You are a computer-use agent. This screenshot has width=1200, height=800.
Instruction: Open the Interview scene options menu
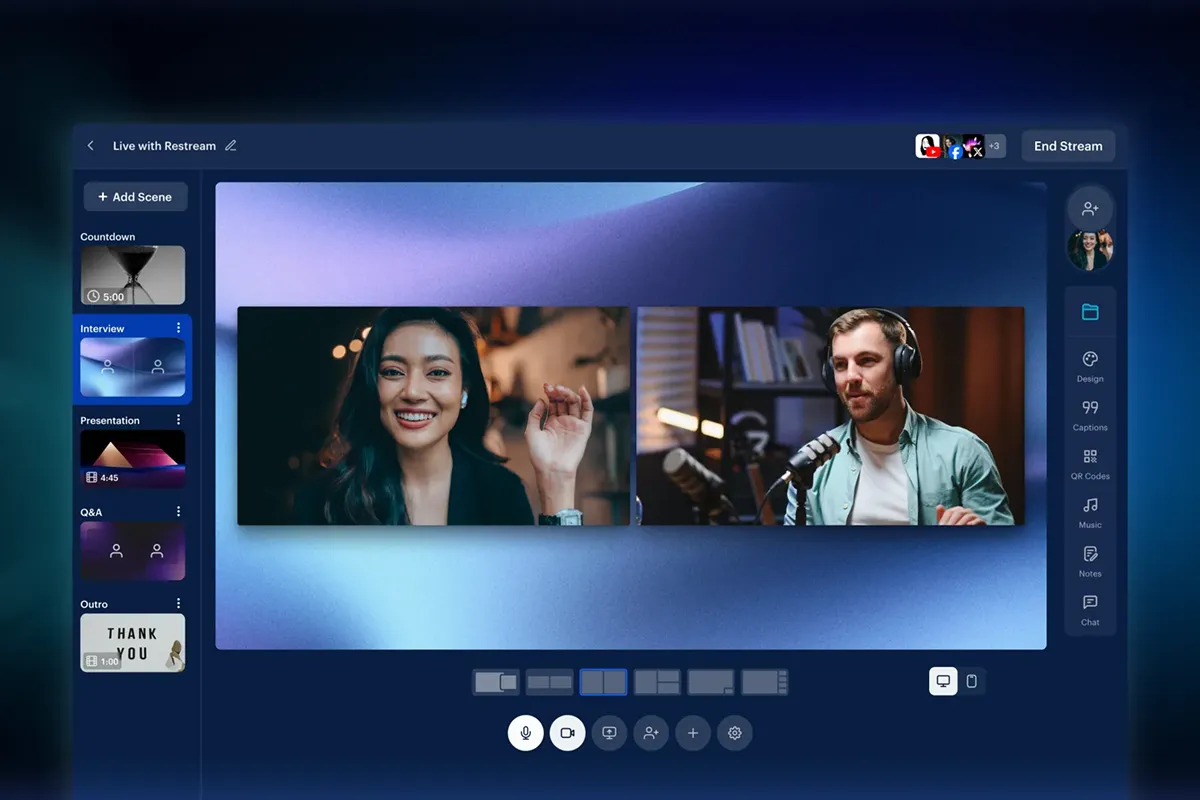(179, 328)
